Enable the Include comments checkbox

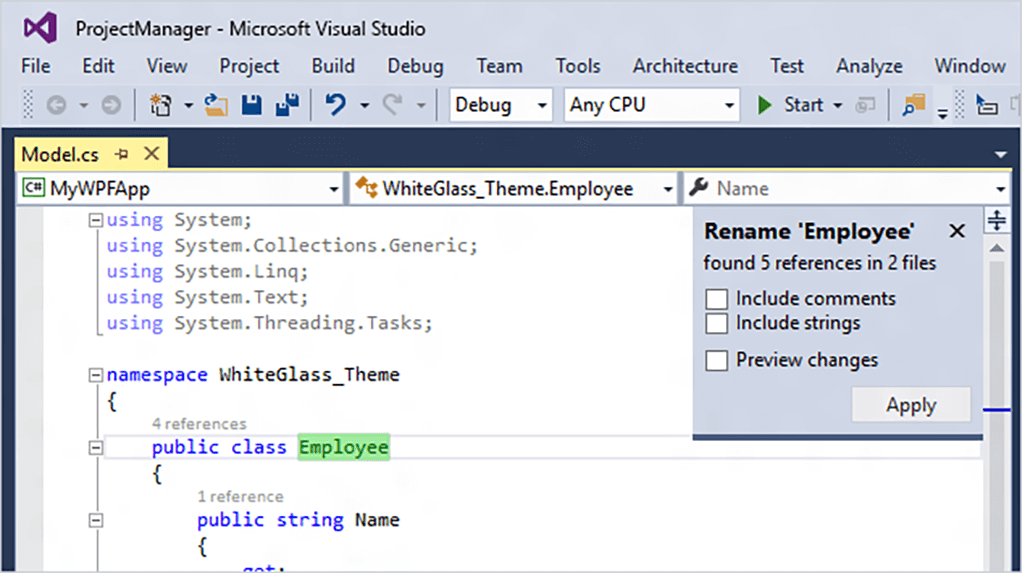(x=716, y=299)
